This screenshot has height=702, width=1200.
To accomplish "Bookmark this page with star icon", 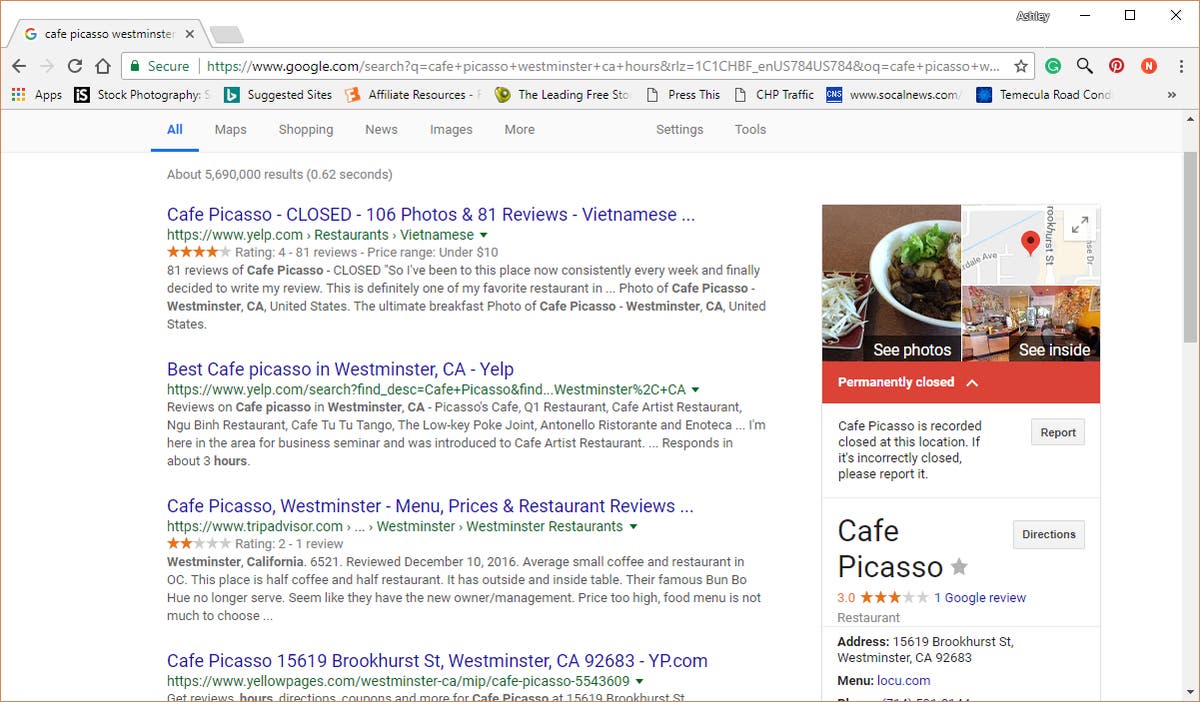I will pyautogui.click(x=1021, y=66).
